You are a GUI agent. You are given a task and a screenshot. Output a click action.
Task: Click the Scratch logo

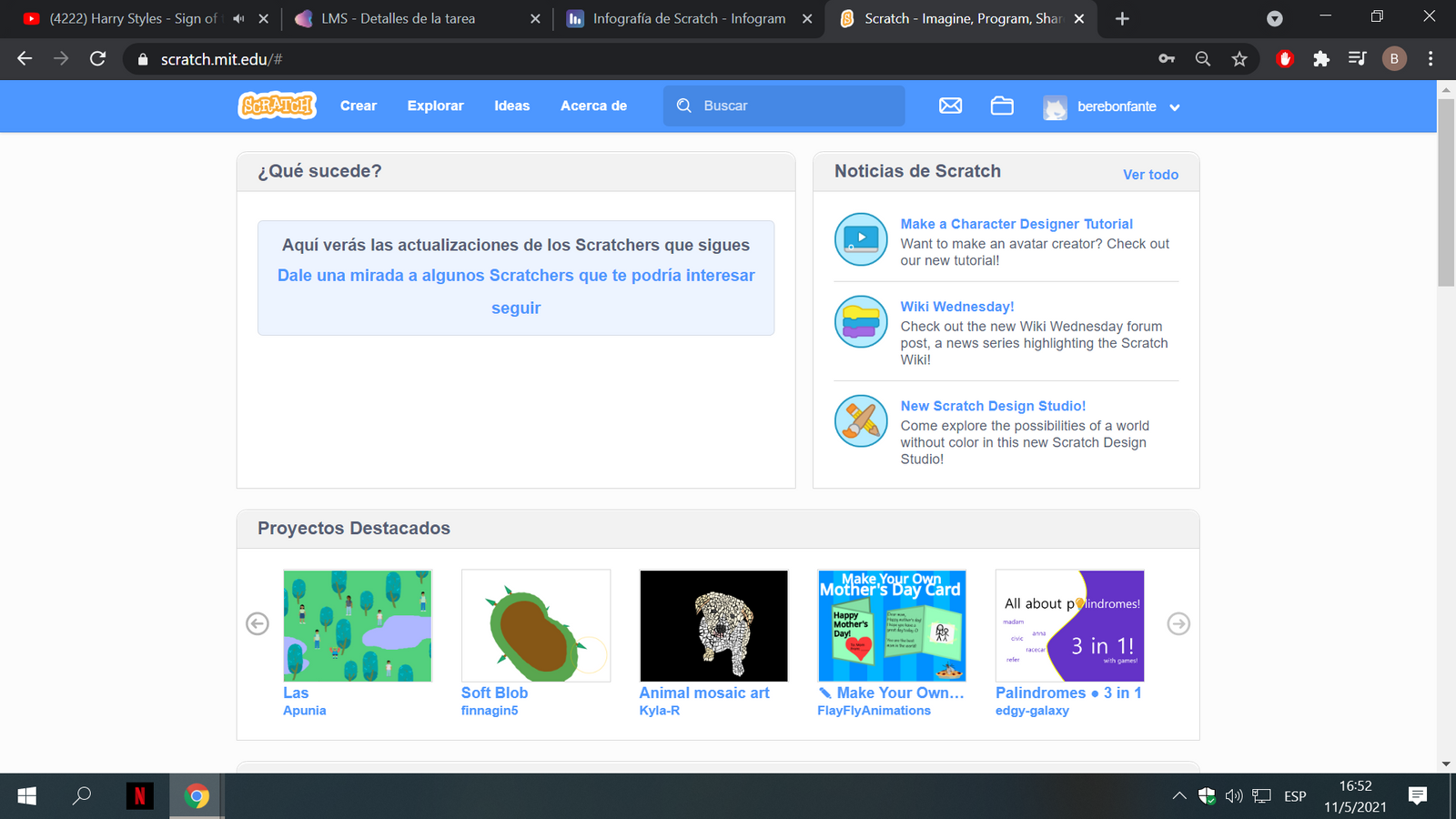point(277,106)
